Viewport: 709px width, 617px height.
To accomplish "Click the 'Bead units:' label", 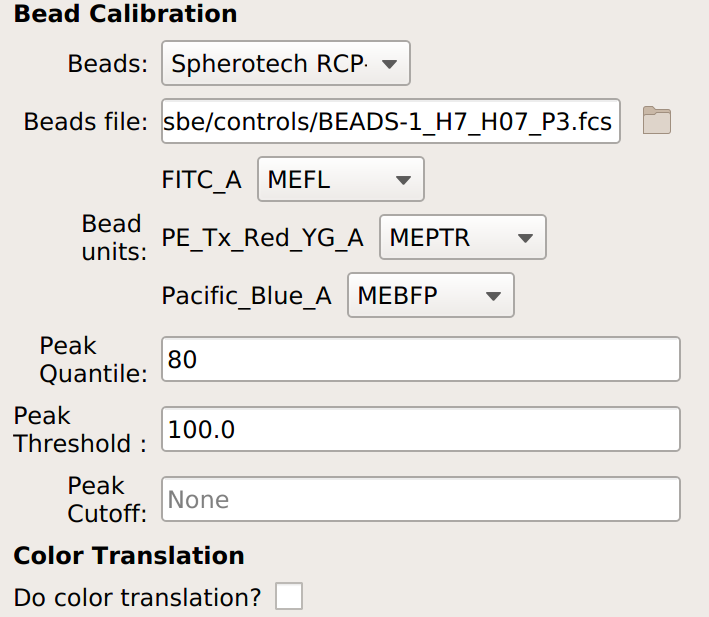I will tap(114, 237).
